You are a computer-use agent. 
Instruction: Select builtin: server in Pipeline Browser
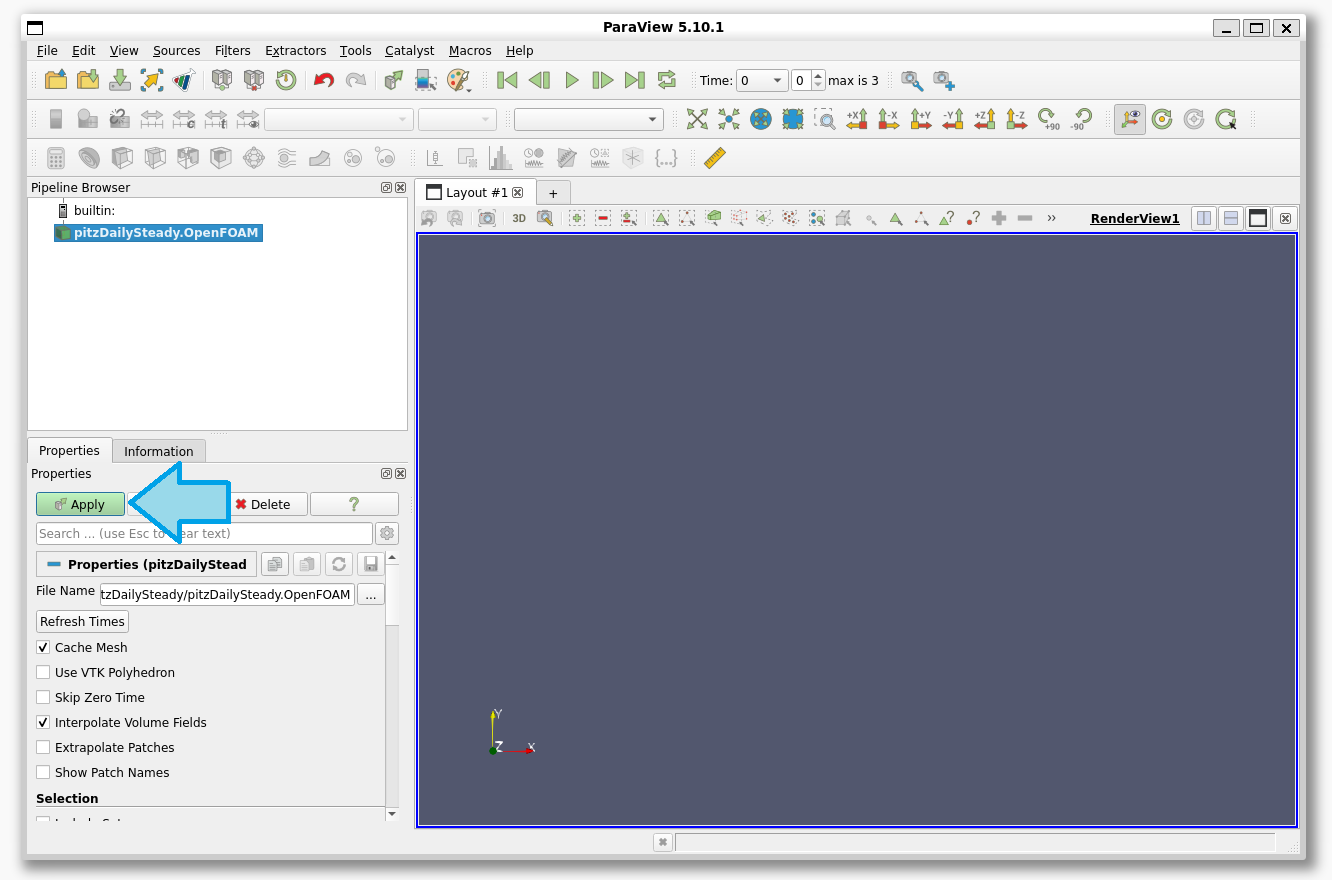pyautogui.click(x=94, y=211)
